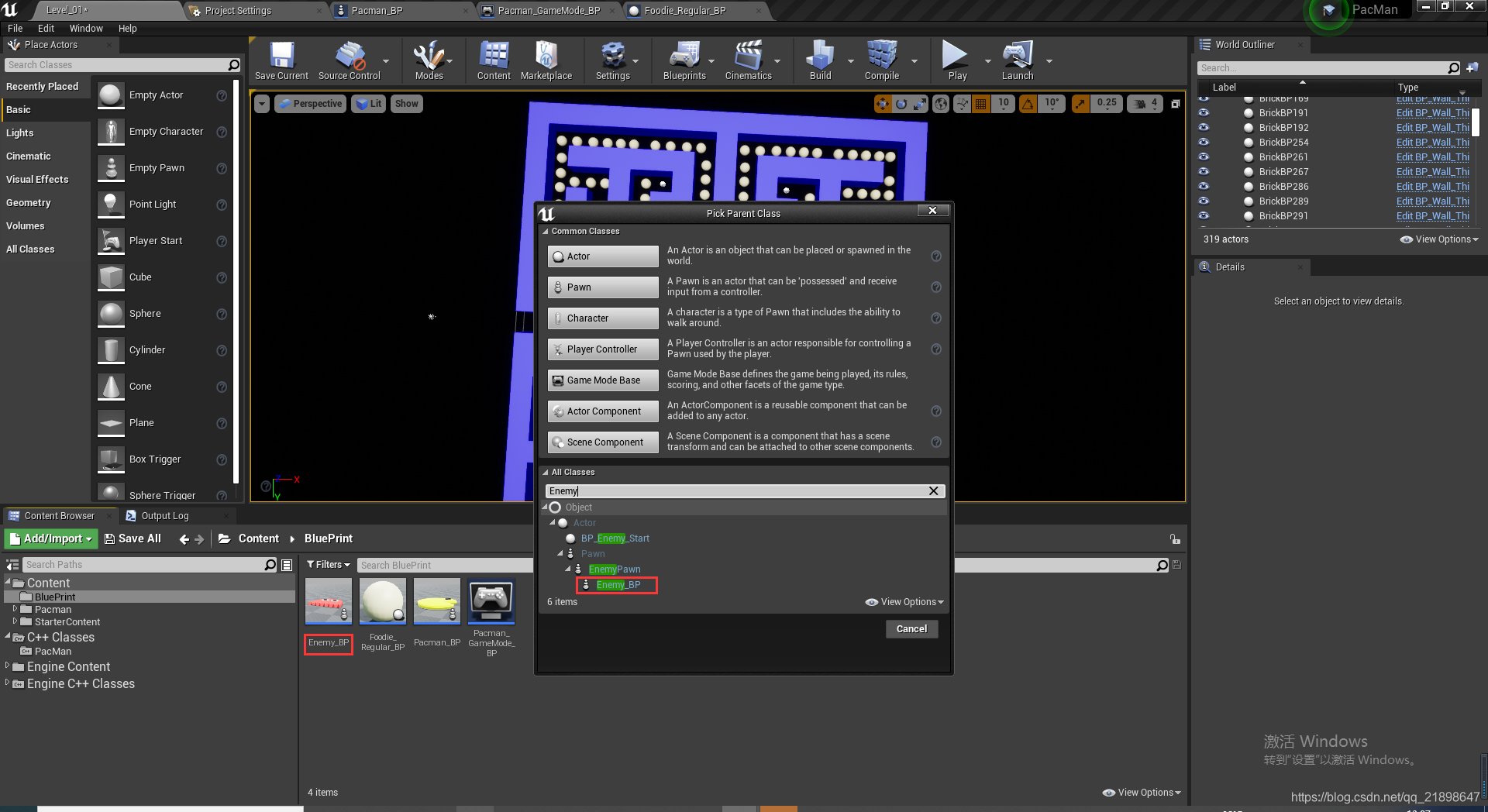This screenshot has height=812, width=1488.
Task: Cancel the Pick Parent Class dialog
Action: point(911,629)
